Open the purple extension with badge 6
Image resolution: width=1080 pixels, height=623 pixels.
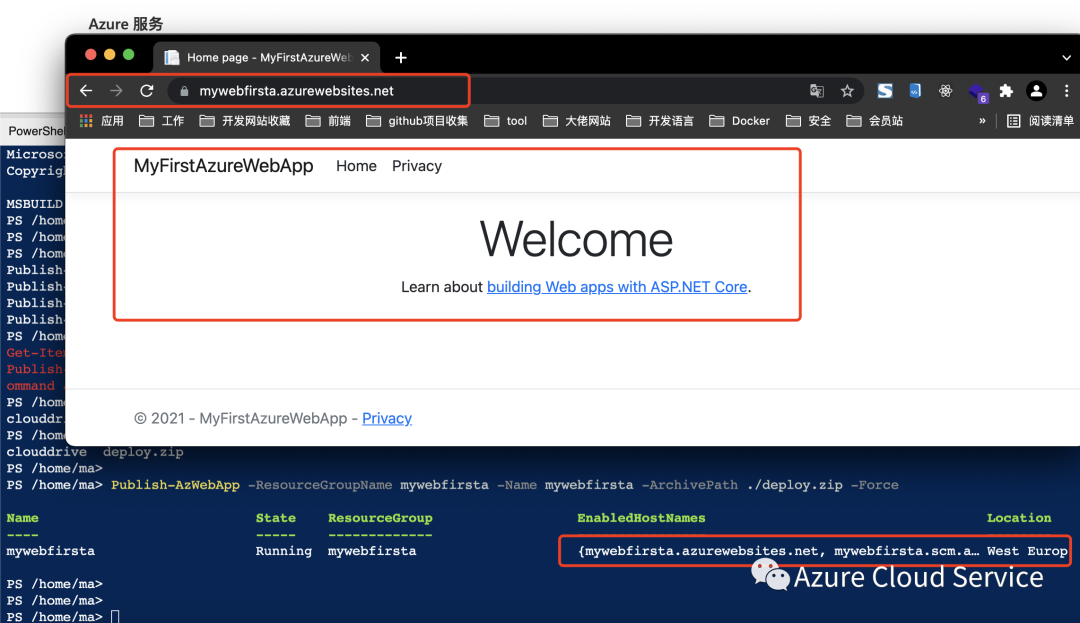pyautogui.click(x=977, y=92)
